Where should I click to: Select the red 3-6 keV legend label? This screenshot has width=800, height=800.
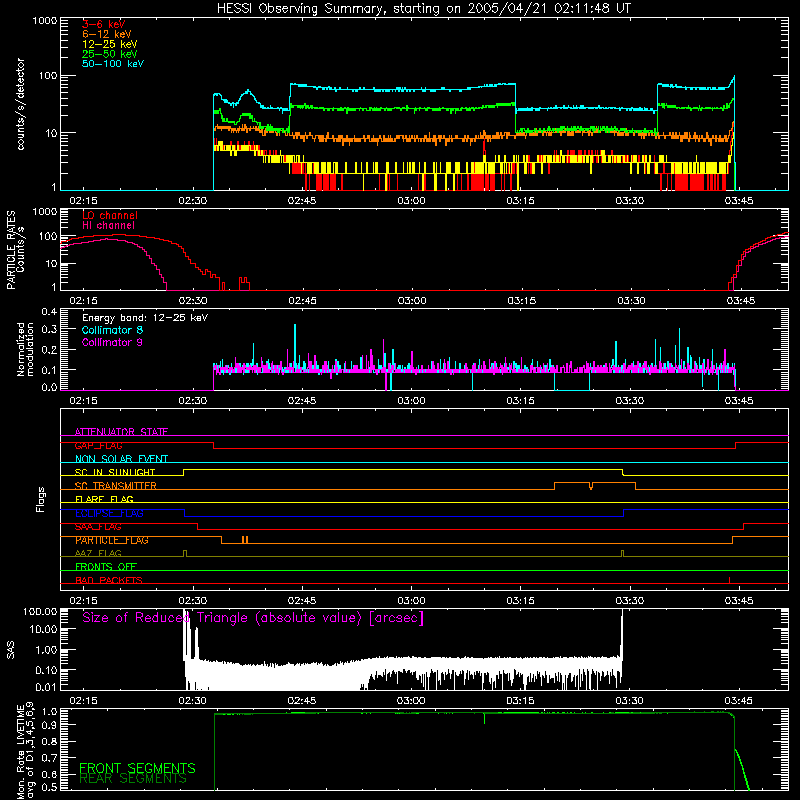tap(104, 24)
